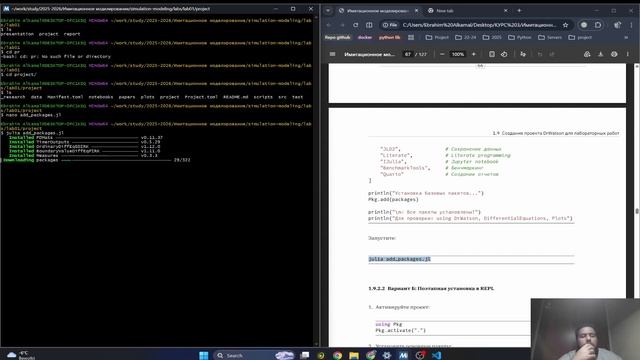Open the python lib bookmark
The height and width of the screenshot is (360, 640).
389,37
